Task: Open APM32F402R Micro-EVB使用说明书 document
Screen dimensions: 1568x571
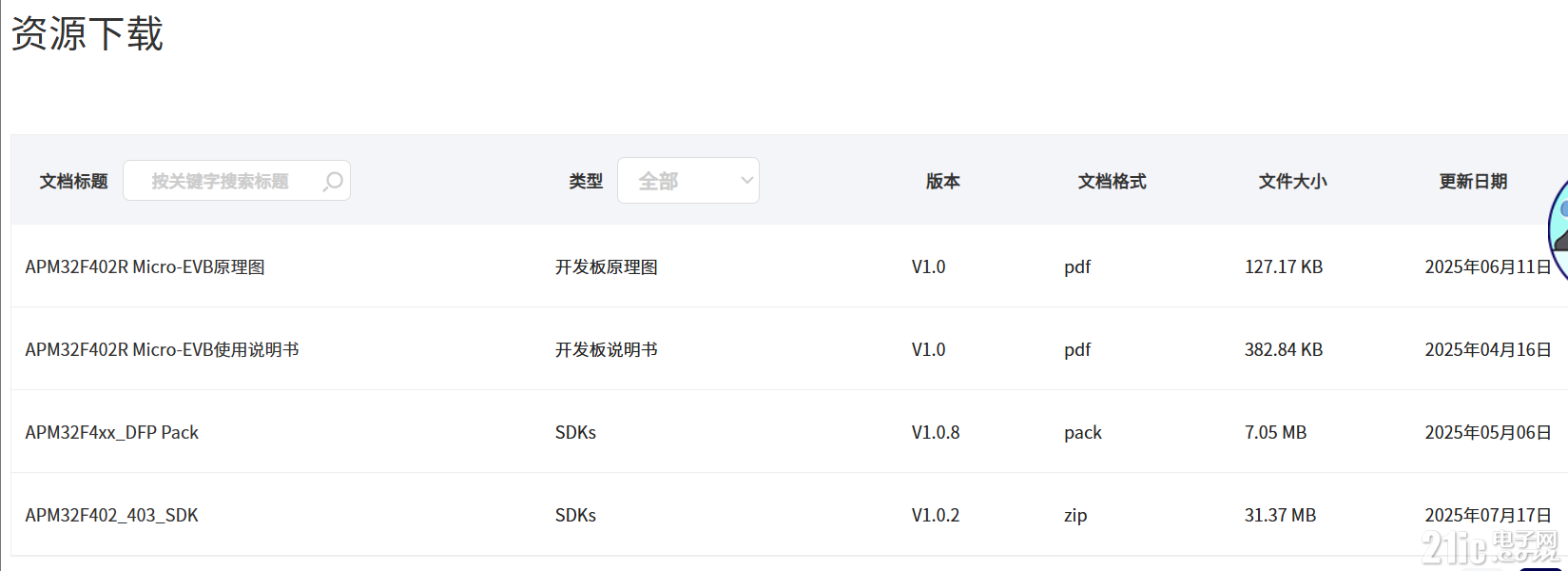Action: [163, 350]
